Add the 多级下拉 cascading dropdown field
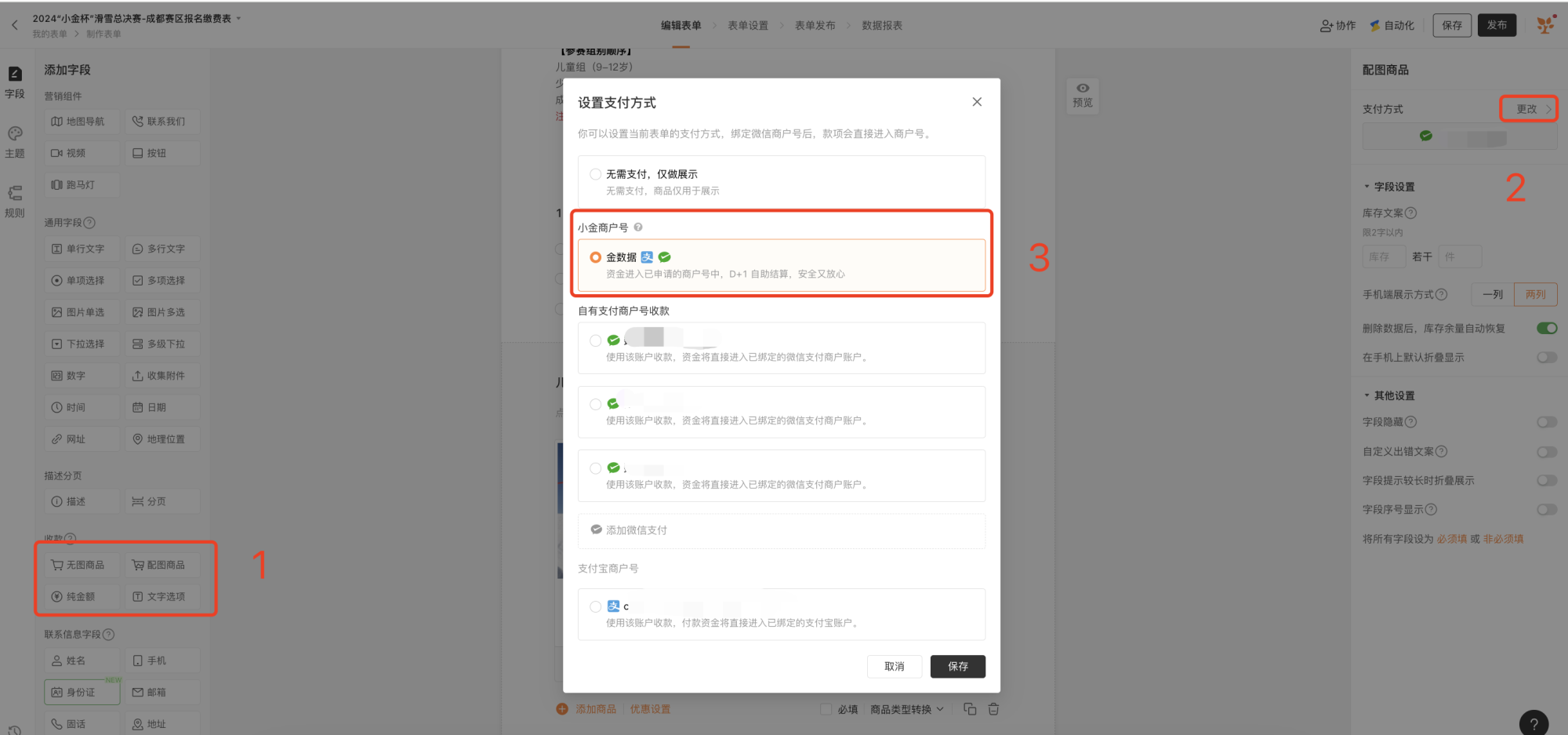 pyautogui.click(x=162, y=344)
